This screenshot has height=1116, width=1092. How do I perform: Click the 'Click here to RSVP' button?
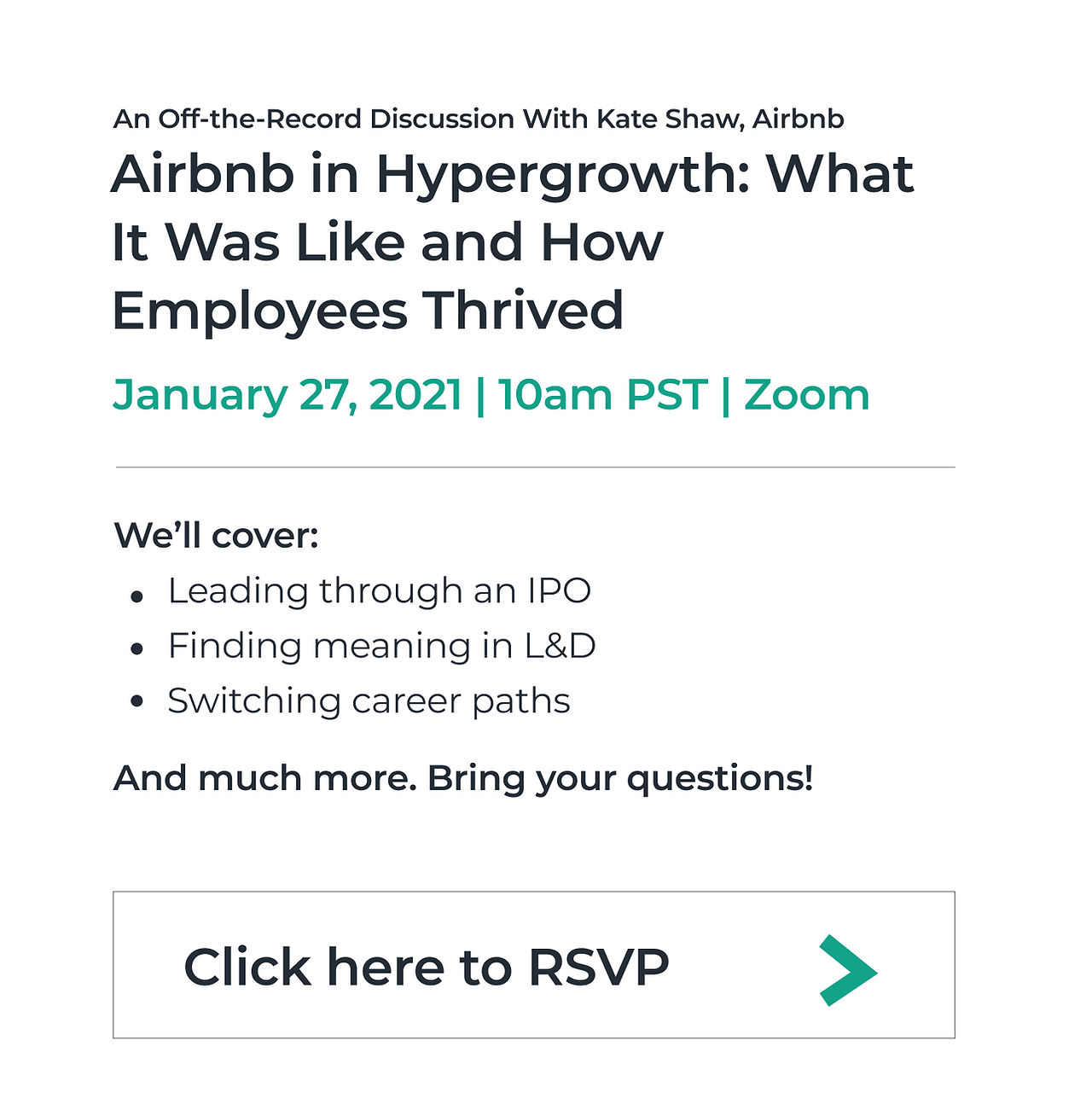point(533,965)
